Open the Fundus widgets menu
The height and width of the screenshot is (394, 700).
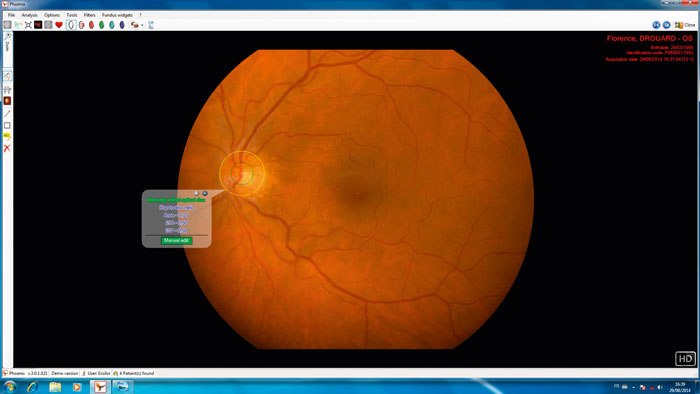point(117,15)
